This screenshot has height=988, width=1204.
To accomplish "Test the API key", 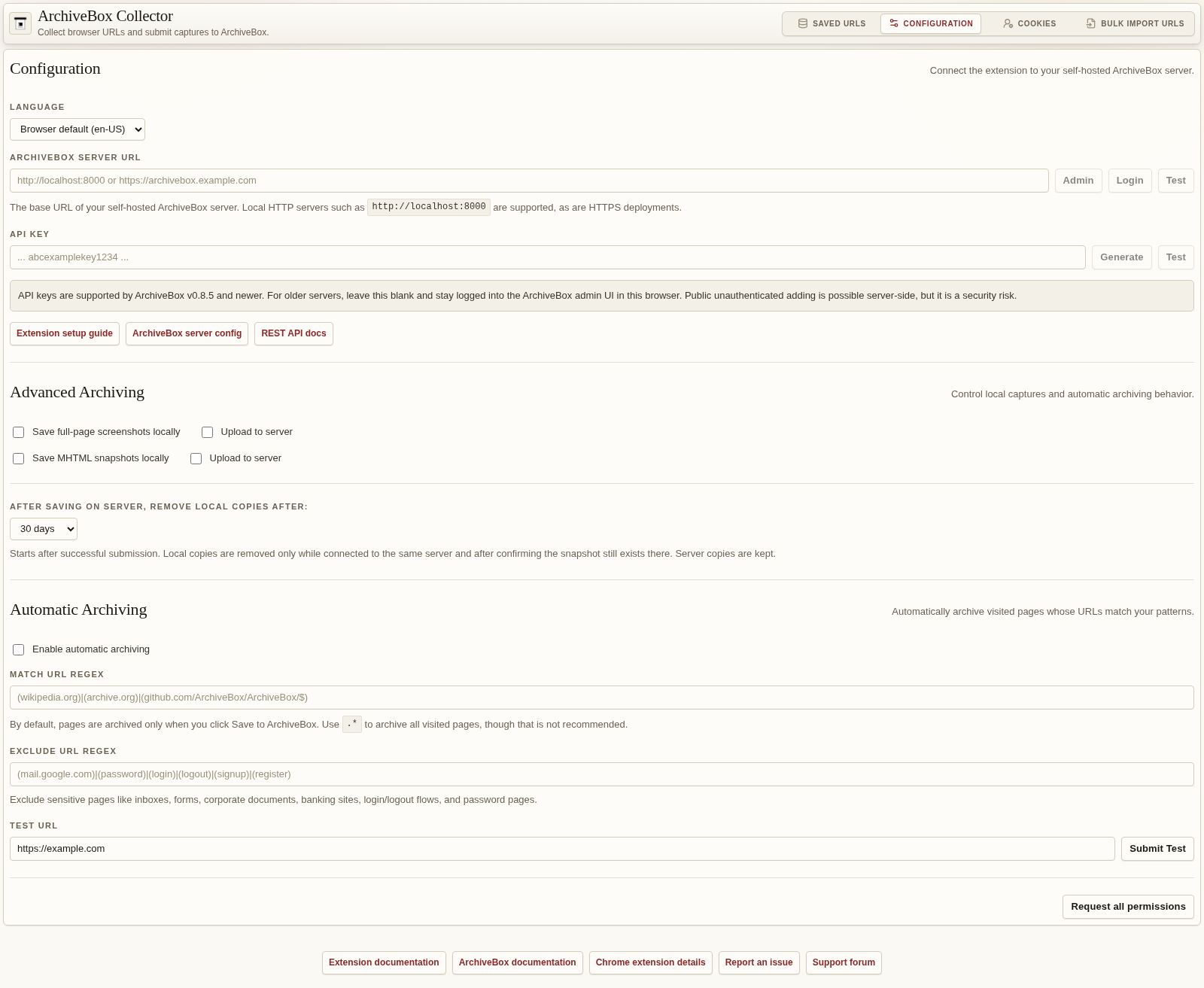I will (1175, 257).
